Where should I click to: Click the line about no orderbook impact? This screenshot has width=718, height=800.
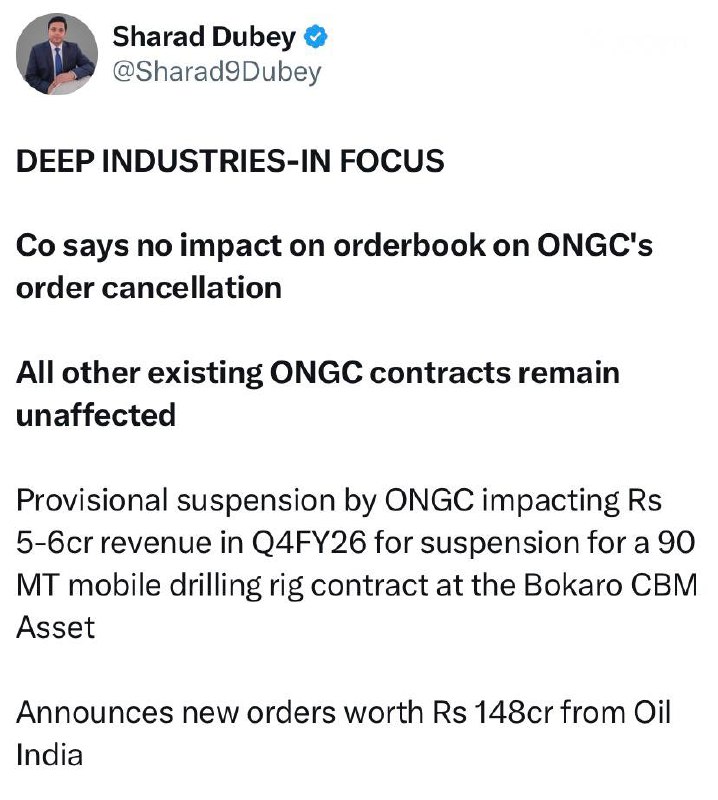(x=334, y=246)
